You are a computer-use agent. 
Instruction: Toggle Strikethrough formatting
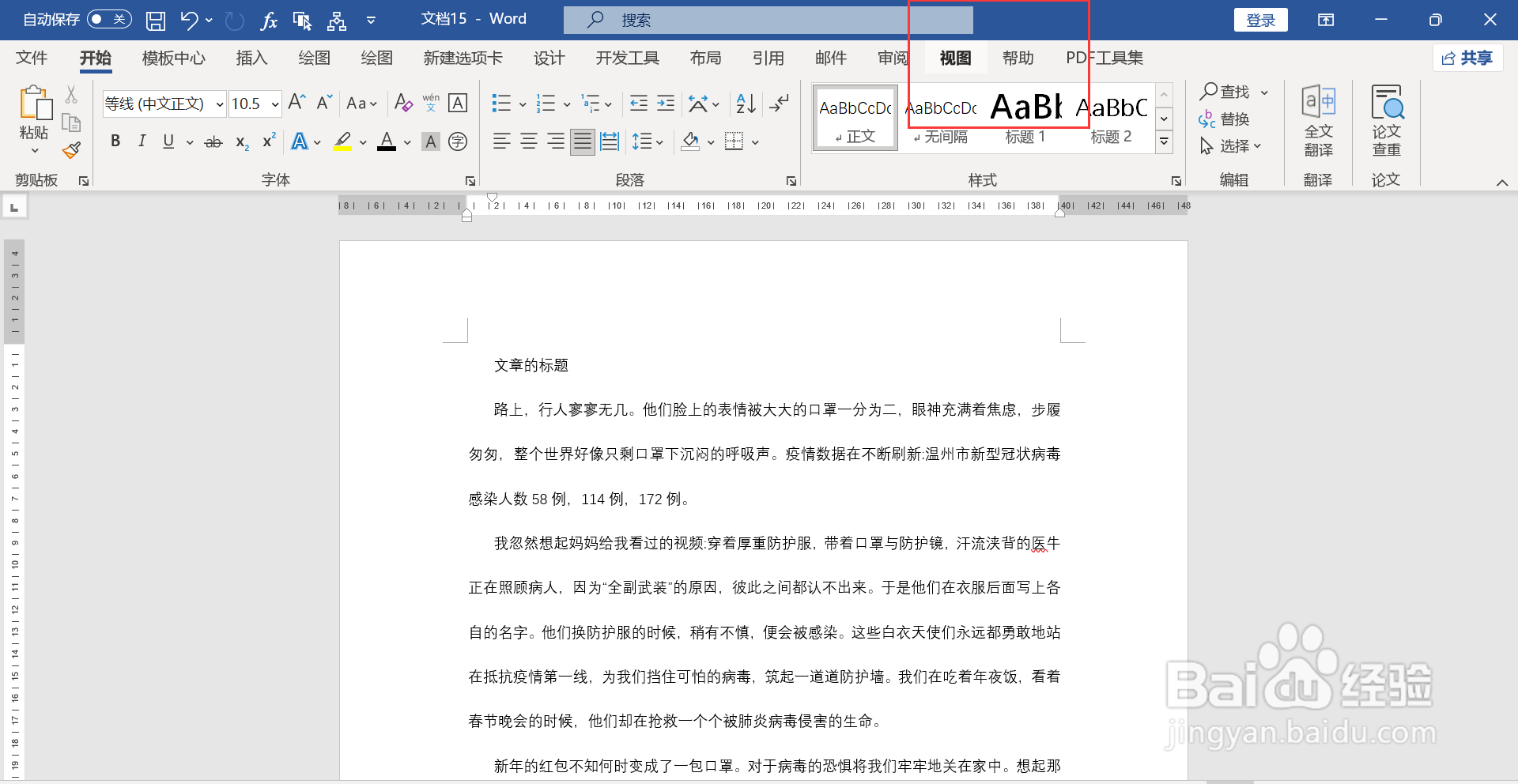point(213,142)
